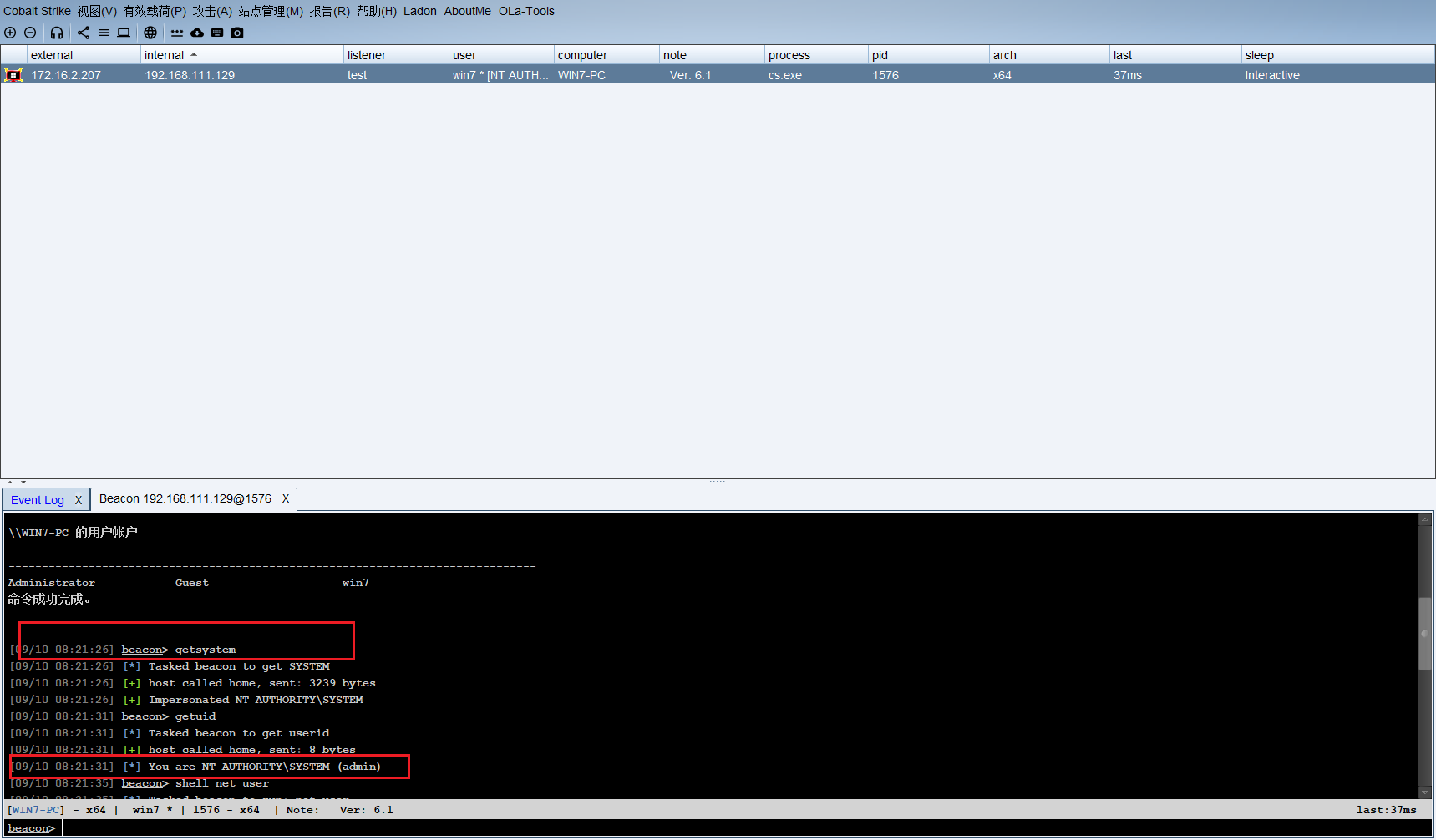This screenshot has height=840, width=1436.
Task: Switch to the Event Log tab
Action: 38,500
